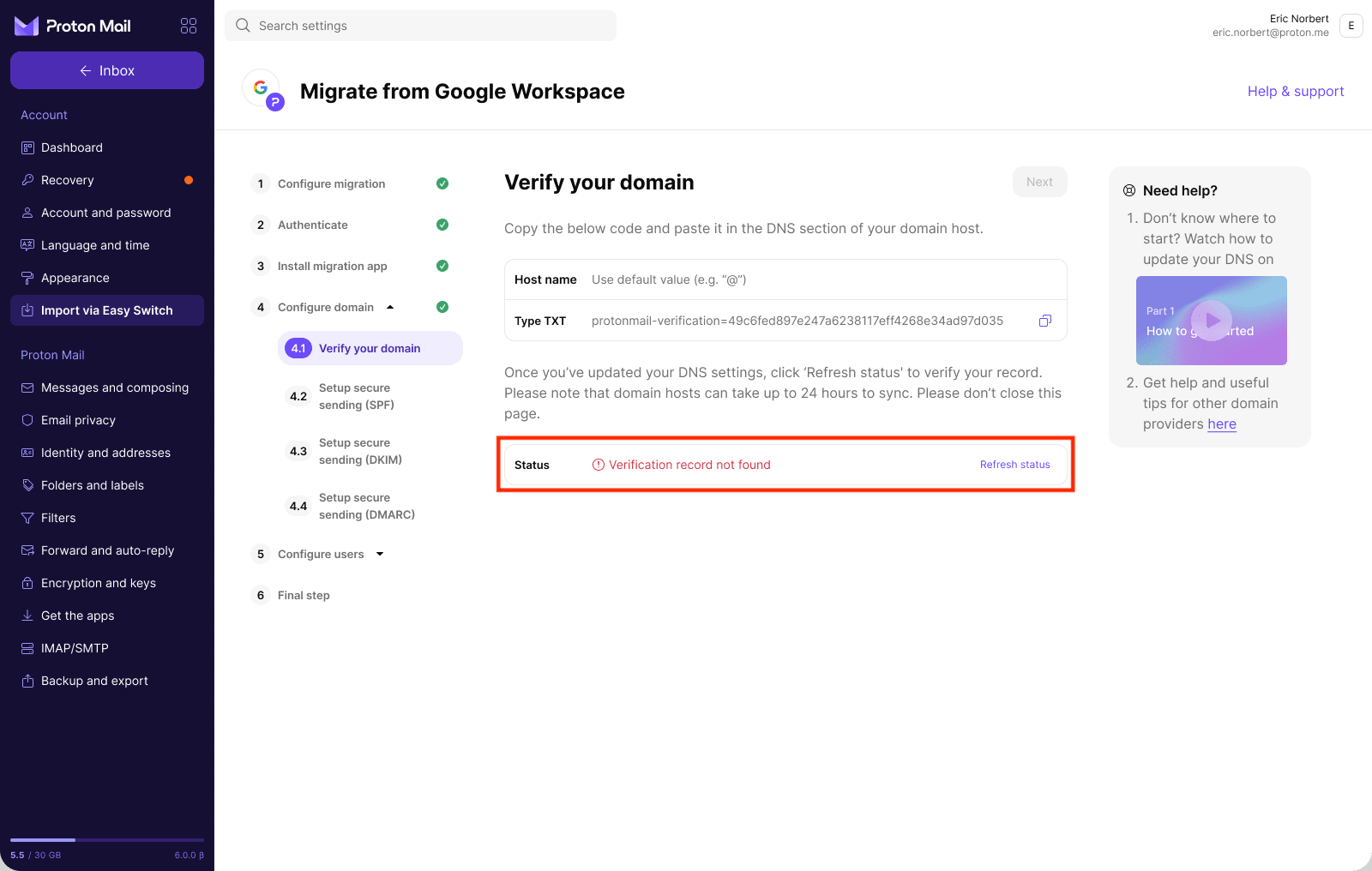
Task: Select step 4.1 Verify your domain
Action: [x=370, y=348]
